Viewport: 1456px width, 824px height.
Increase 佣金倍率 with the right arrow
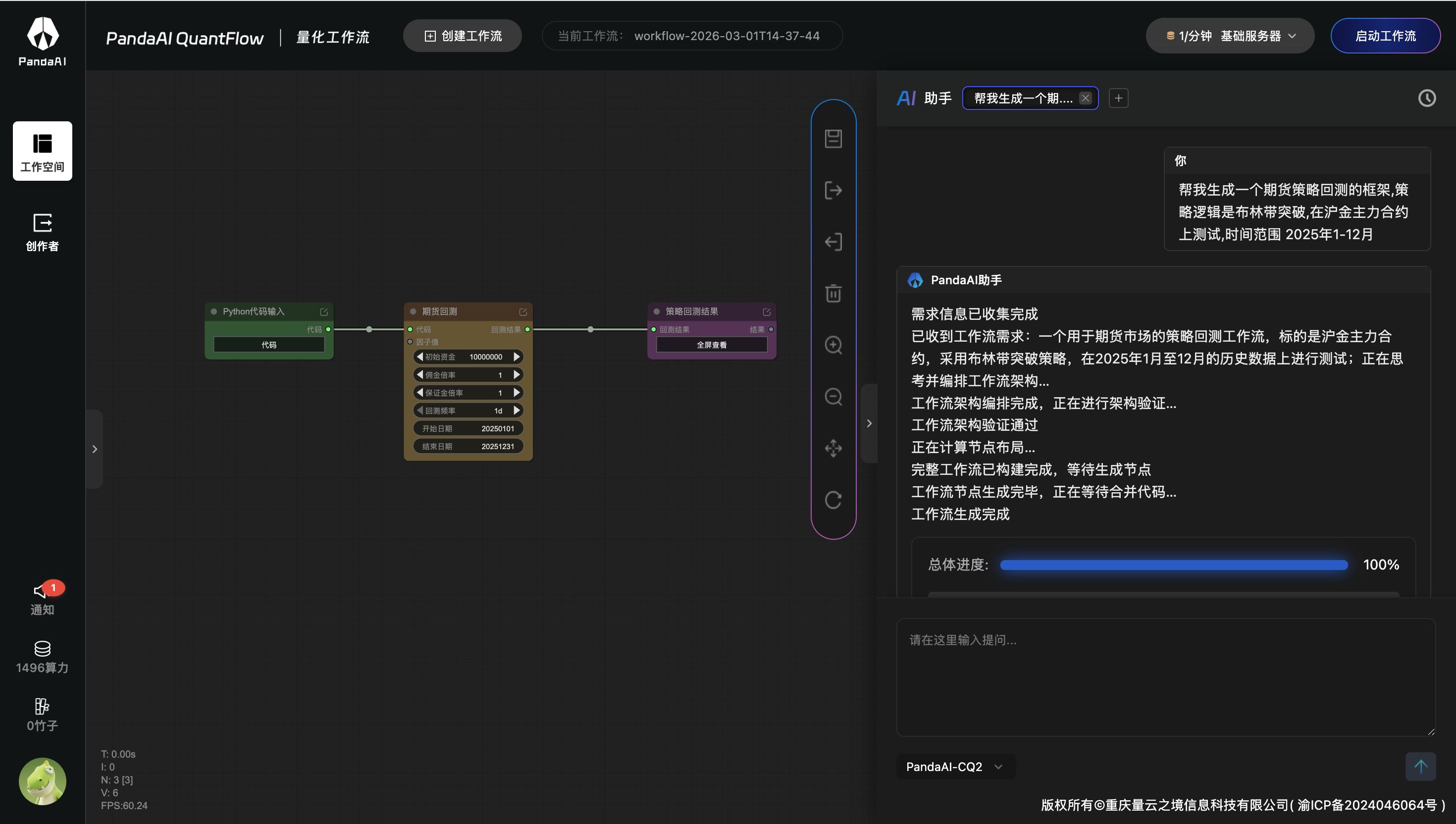(517, 375)
